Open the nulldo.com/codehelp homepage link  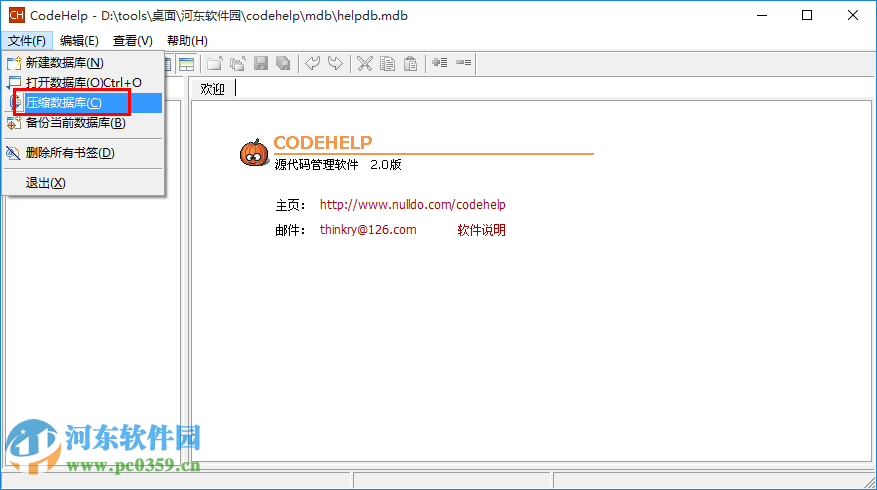tap(412, 205)
